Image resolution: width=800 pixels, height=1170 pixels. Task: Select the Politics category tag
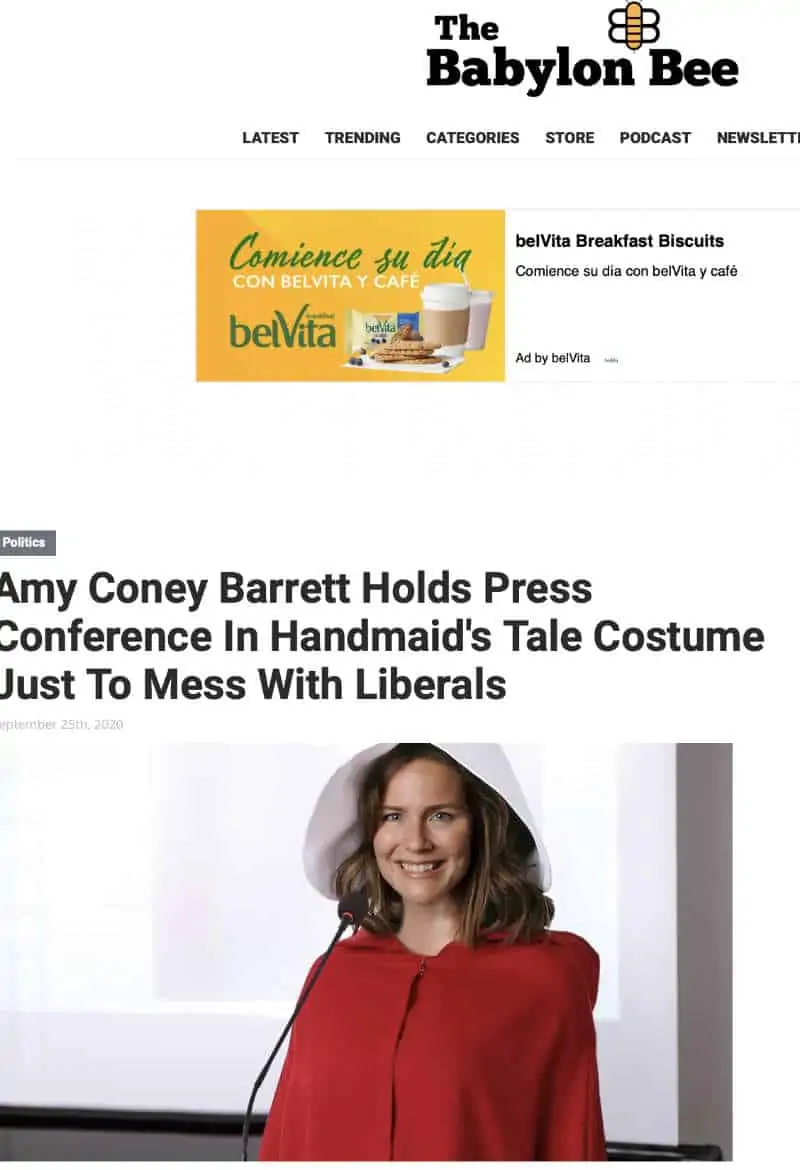click(x=27, y=542)
